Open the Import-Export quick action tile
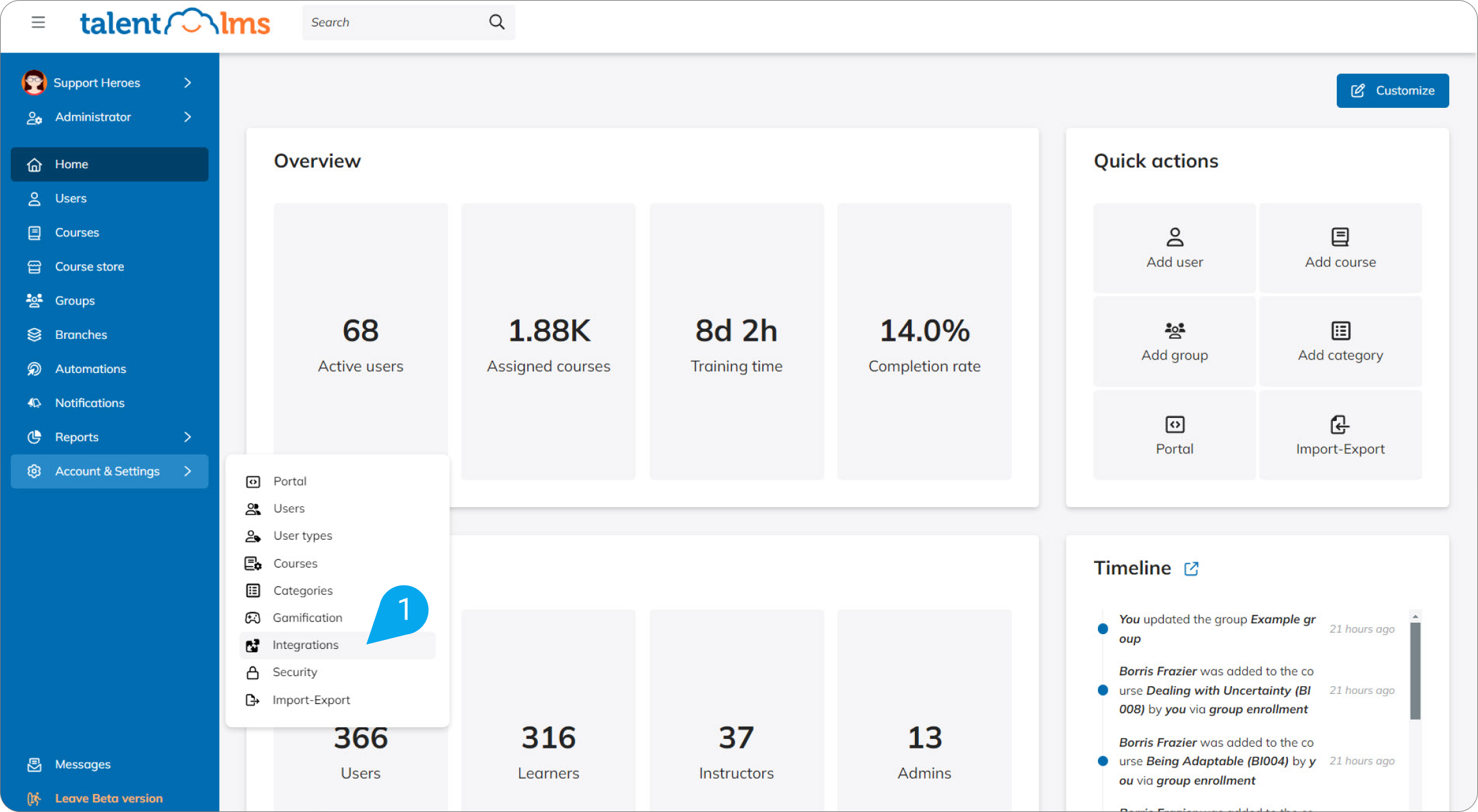1478x812 pixels. point(1340,435)
